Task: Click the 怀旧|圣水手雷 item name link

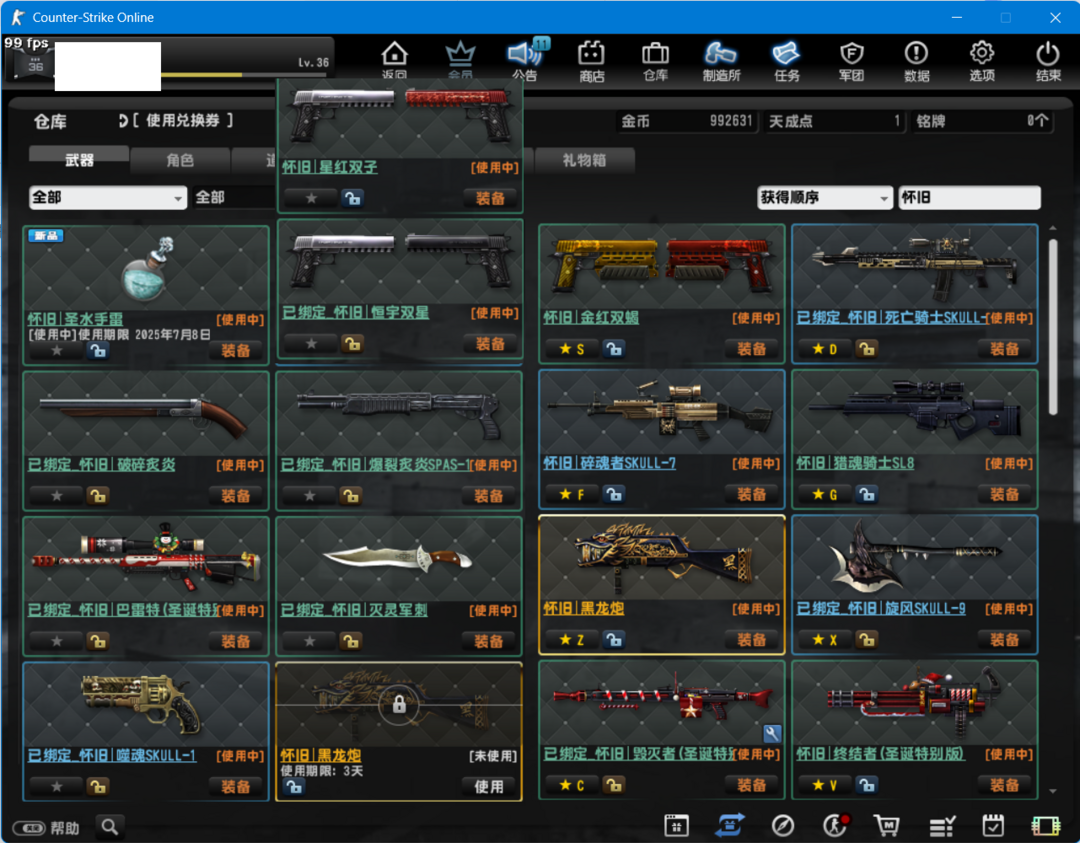Action: [75, 319]
